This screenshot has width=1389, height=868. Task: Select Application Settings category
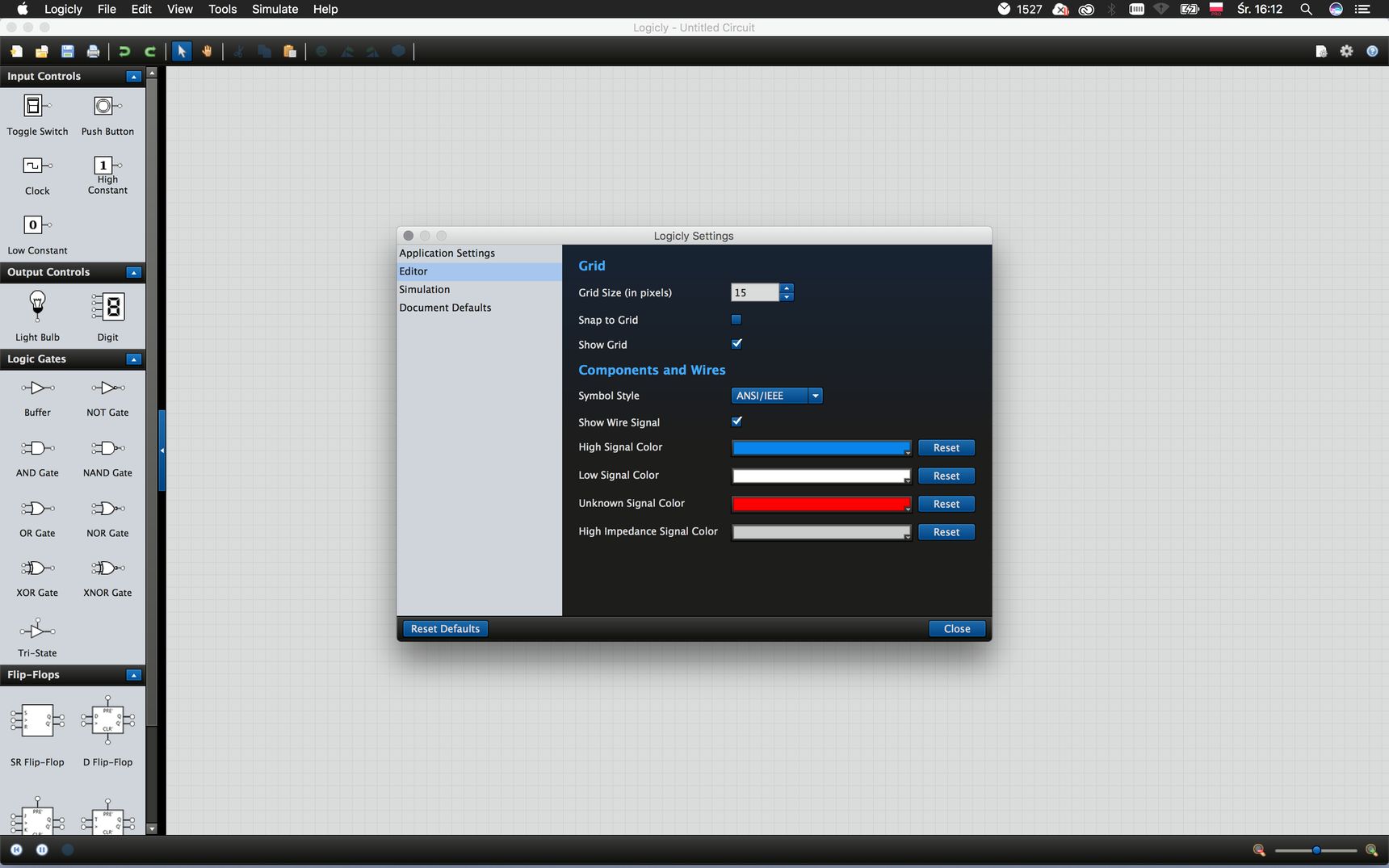[480, 254]
